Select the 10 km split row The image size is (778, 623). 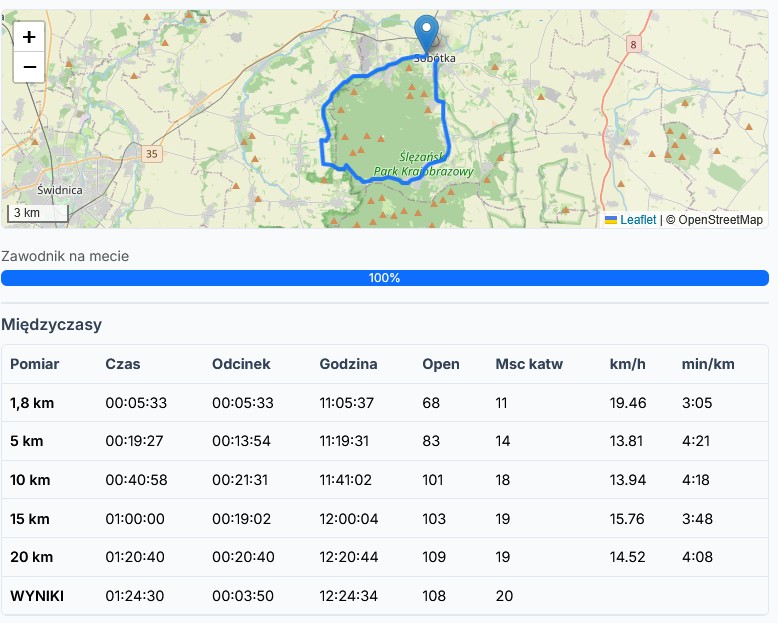click(x=385, y=480)
